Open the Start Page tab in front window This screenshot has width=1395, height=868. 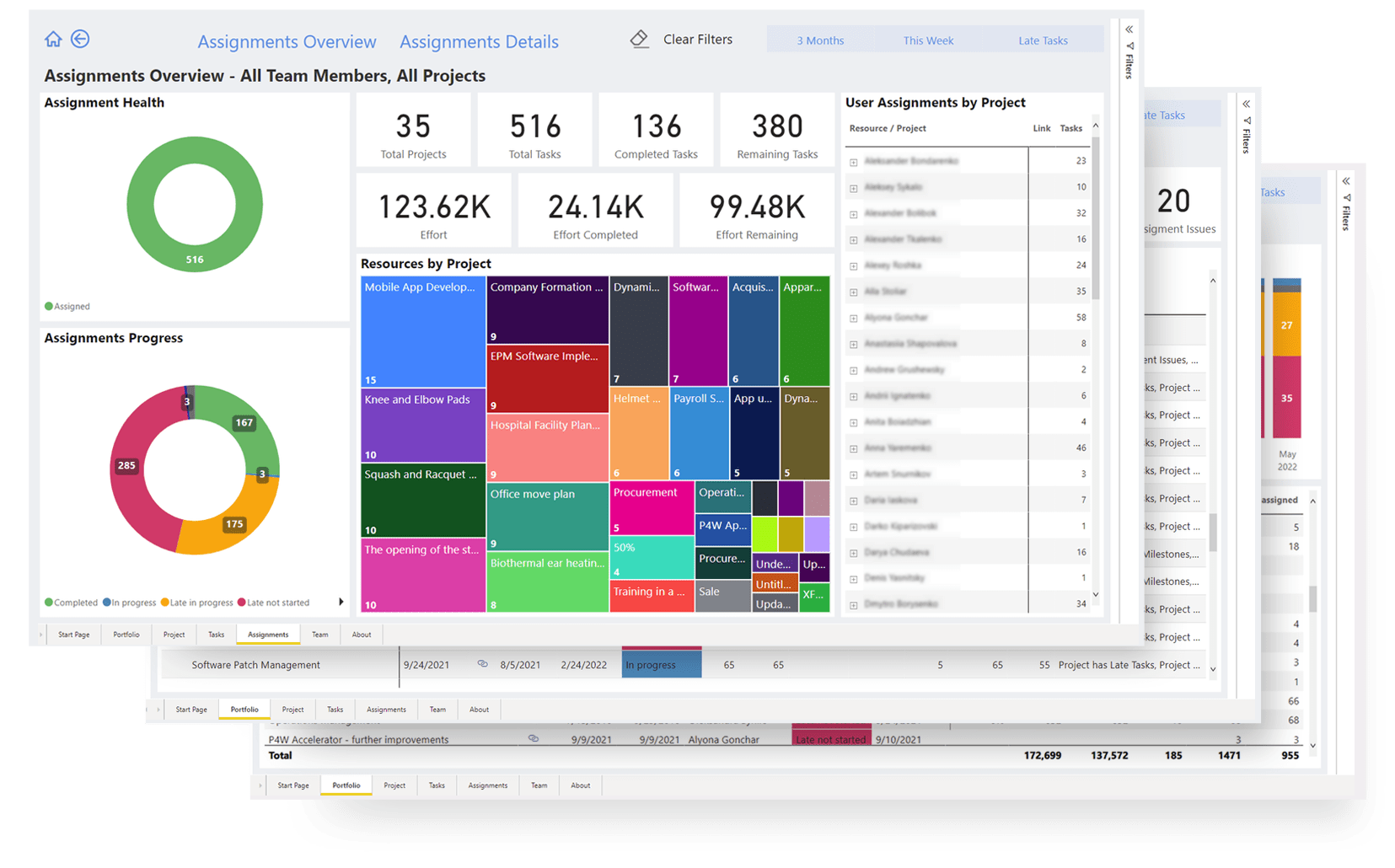point(73,635)
